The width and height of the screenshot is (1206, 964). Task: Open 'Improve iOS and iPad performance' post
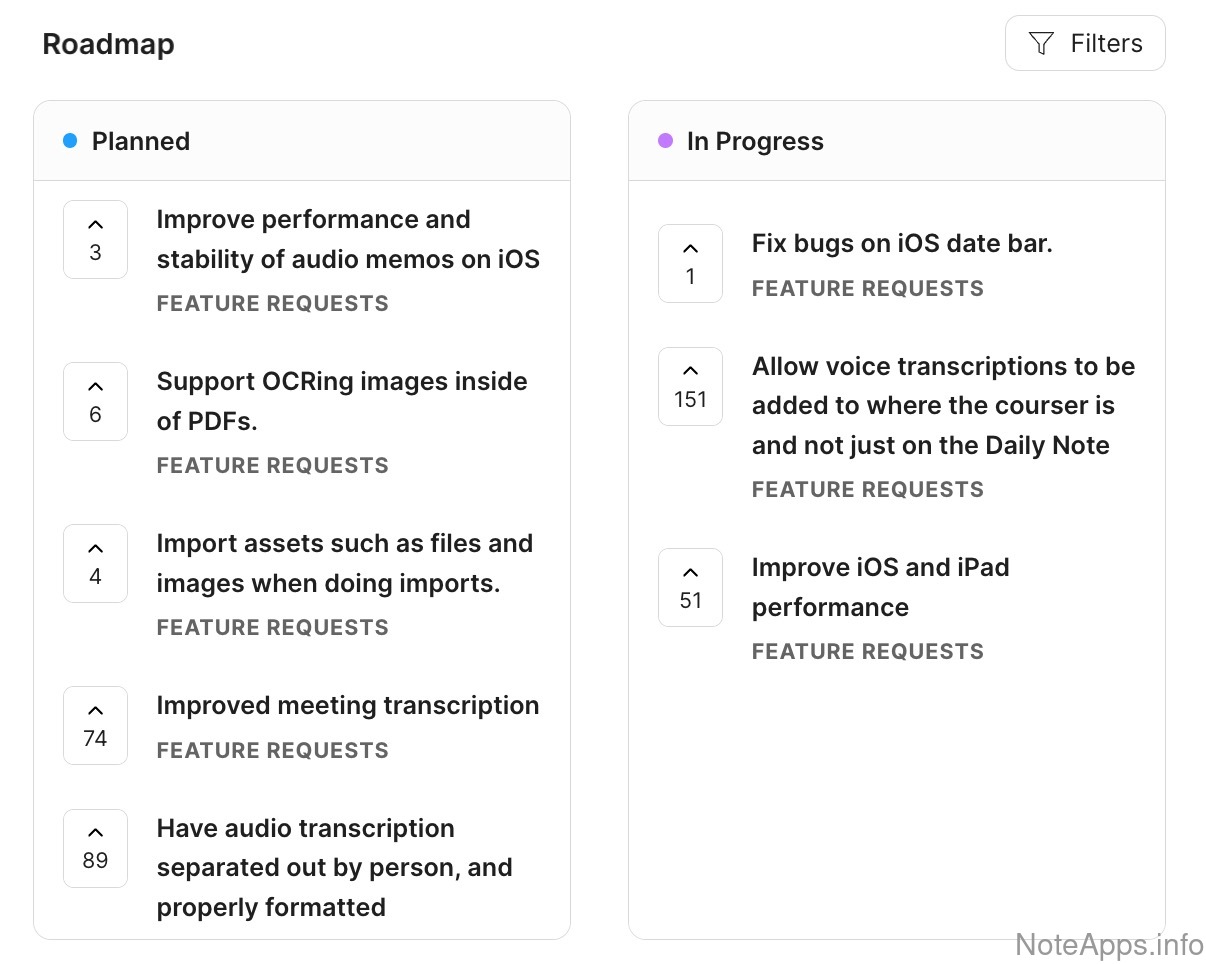tap(880, 587)
